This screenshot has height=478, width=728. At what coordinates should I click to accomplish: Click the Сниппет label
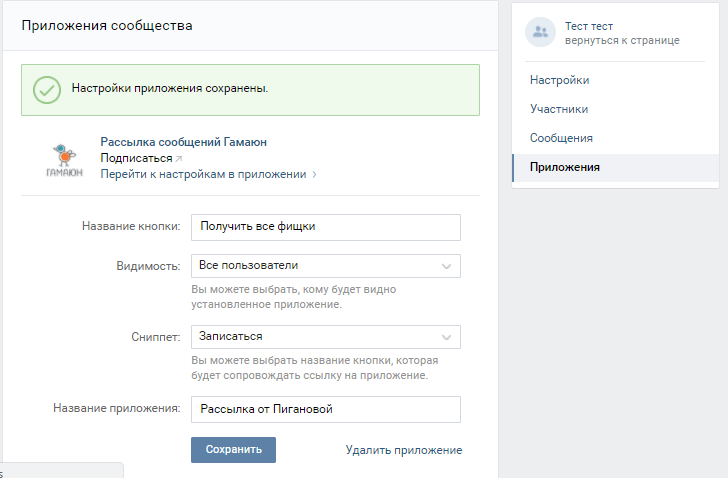[156, 337]
